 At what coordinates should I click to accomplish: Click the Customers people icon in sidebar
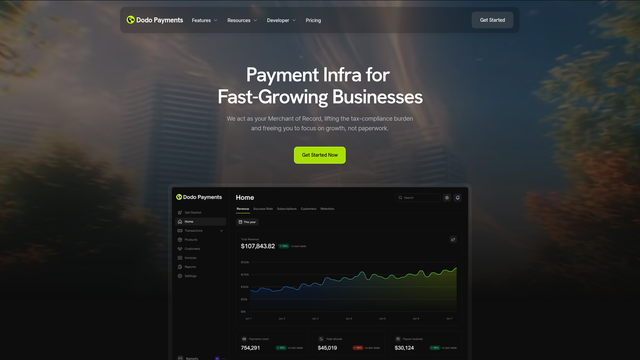coord(180,249)
